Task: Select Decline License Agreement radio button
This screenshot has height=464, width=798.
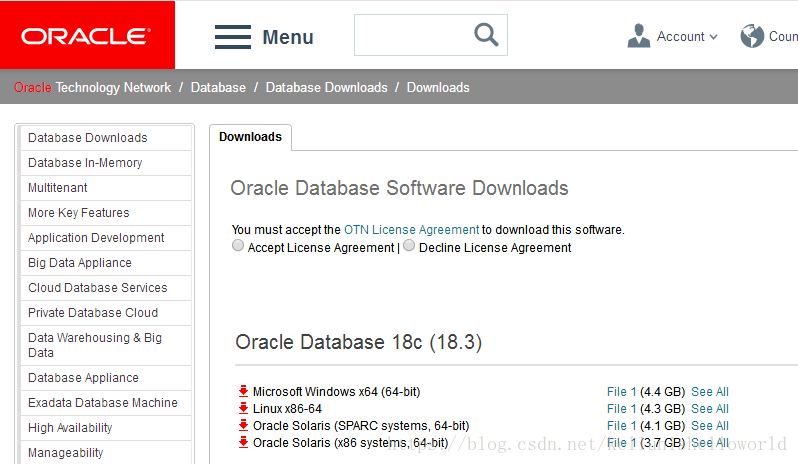Action: tap(409, 246)
